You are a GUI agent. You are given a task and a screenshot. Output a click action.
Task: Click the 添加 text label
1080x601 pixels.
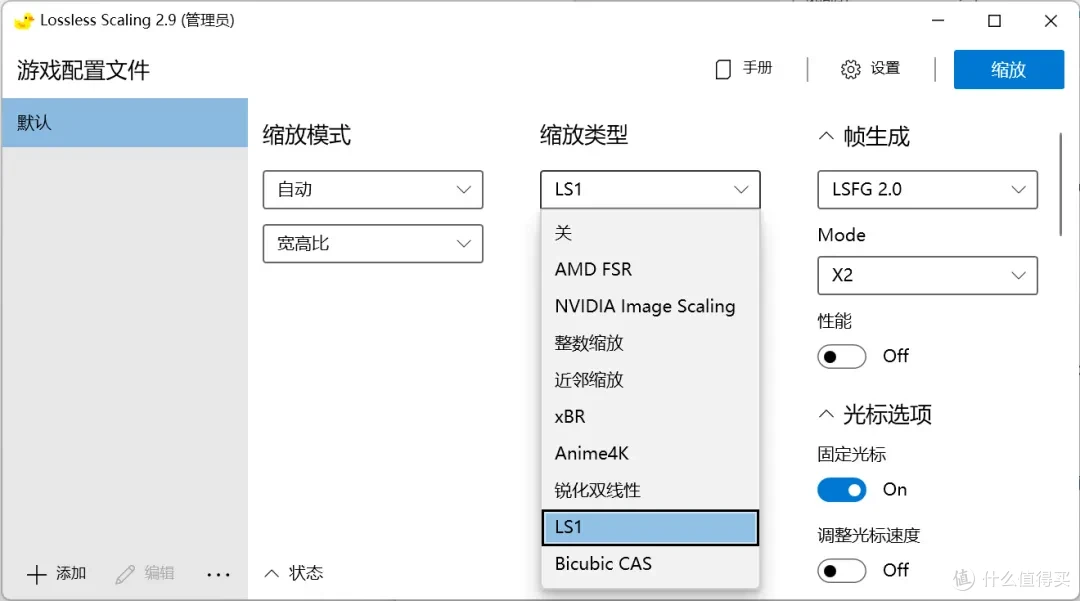tap(71, 573)
